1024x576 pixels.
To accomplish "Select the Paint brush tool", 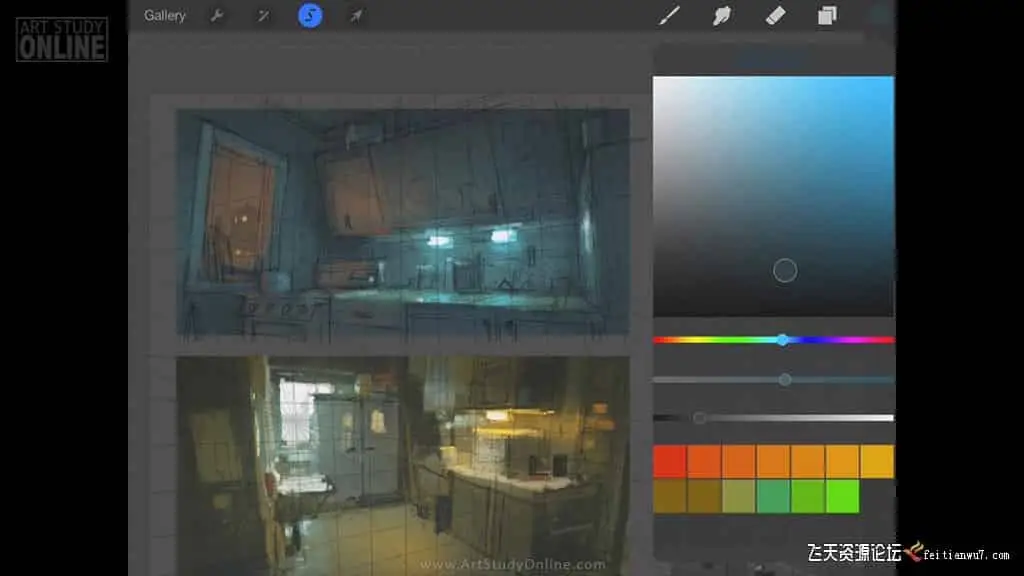I will [669, 16].
